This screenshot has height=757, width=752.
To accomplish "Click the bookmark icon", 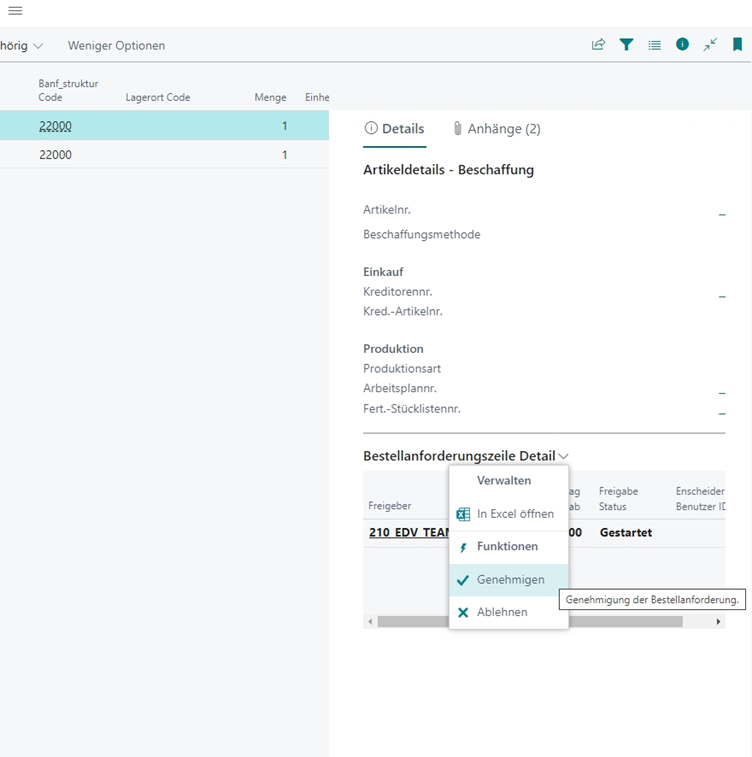I will pos(738,45).
